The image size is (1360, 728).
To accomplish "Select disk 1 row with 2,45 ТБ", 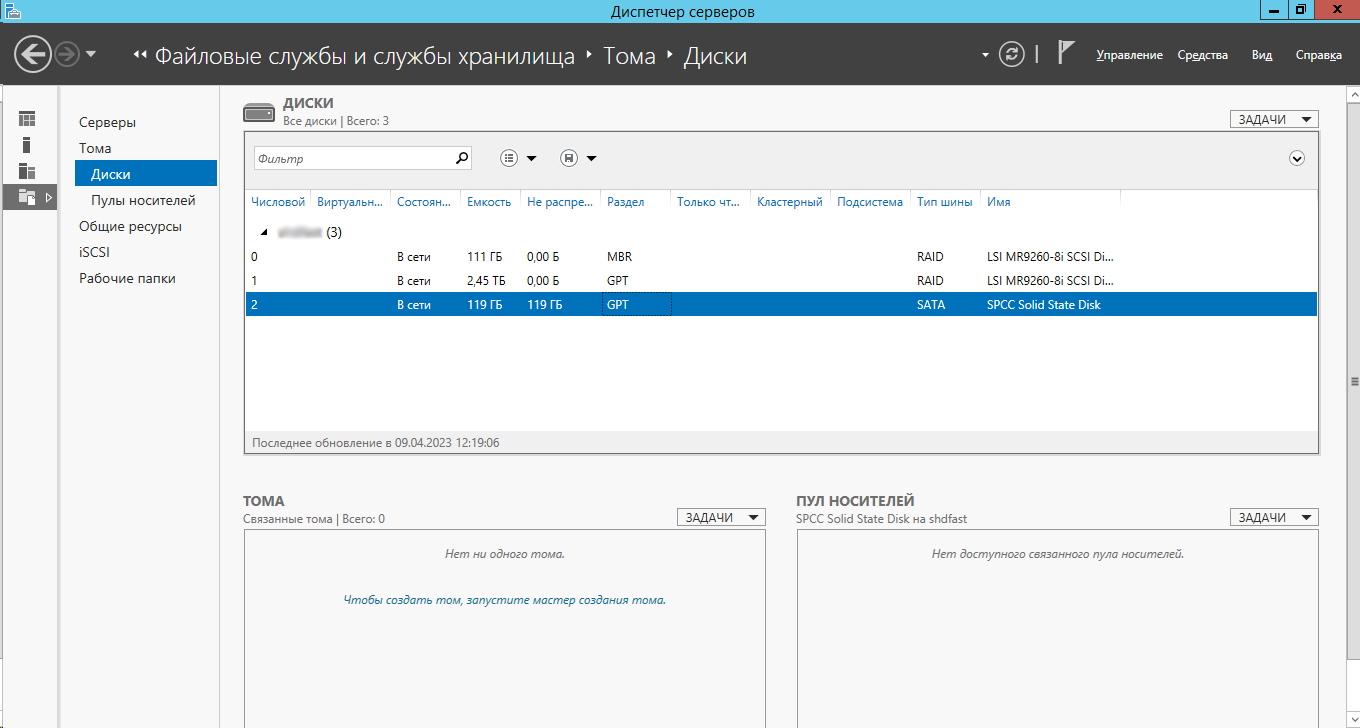I will pos(781,281).
